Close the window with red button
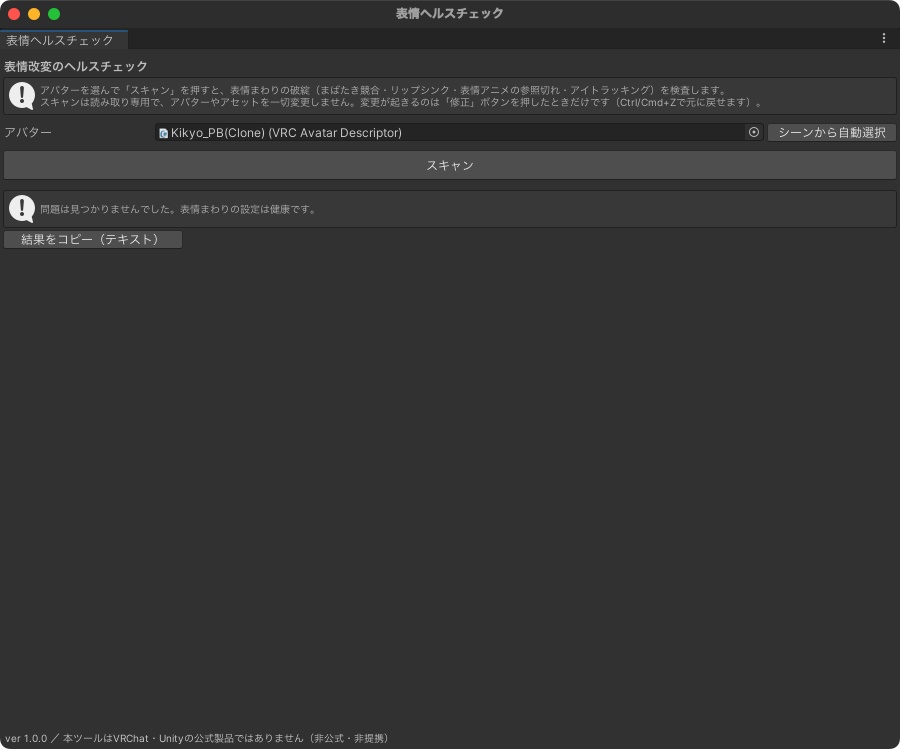The height and width of the screenshot is (749, 900). click(14, 14)
